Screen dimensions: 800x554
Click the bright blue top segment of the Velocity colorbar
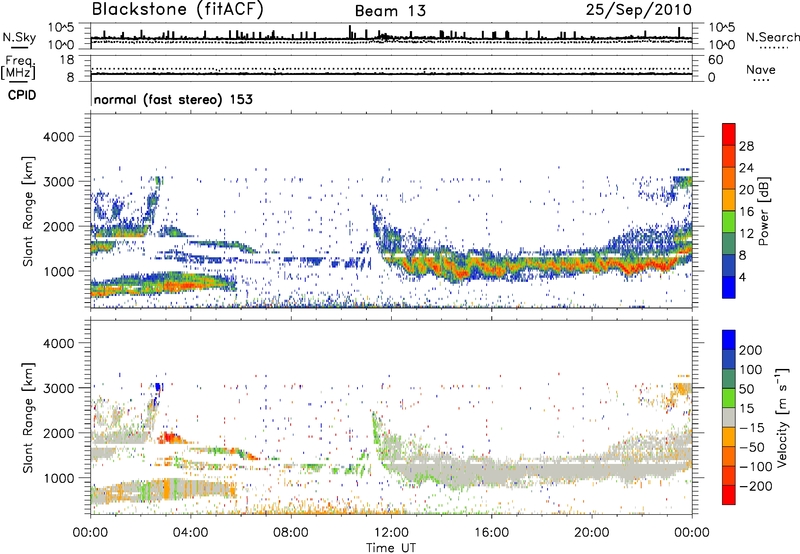(x=729, y=340)
